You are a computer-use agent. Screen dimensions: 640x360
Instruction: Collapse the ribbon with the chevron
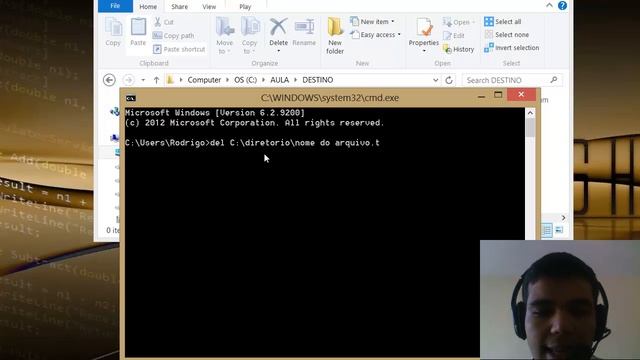(x=549, y=5)
